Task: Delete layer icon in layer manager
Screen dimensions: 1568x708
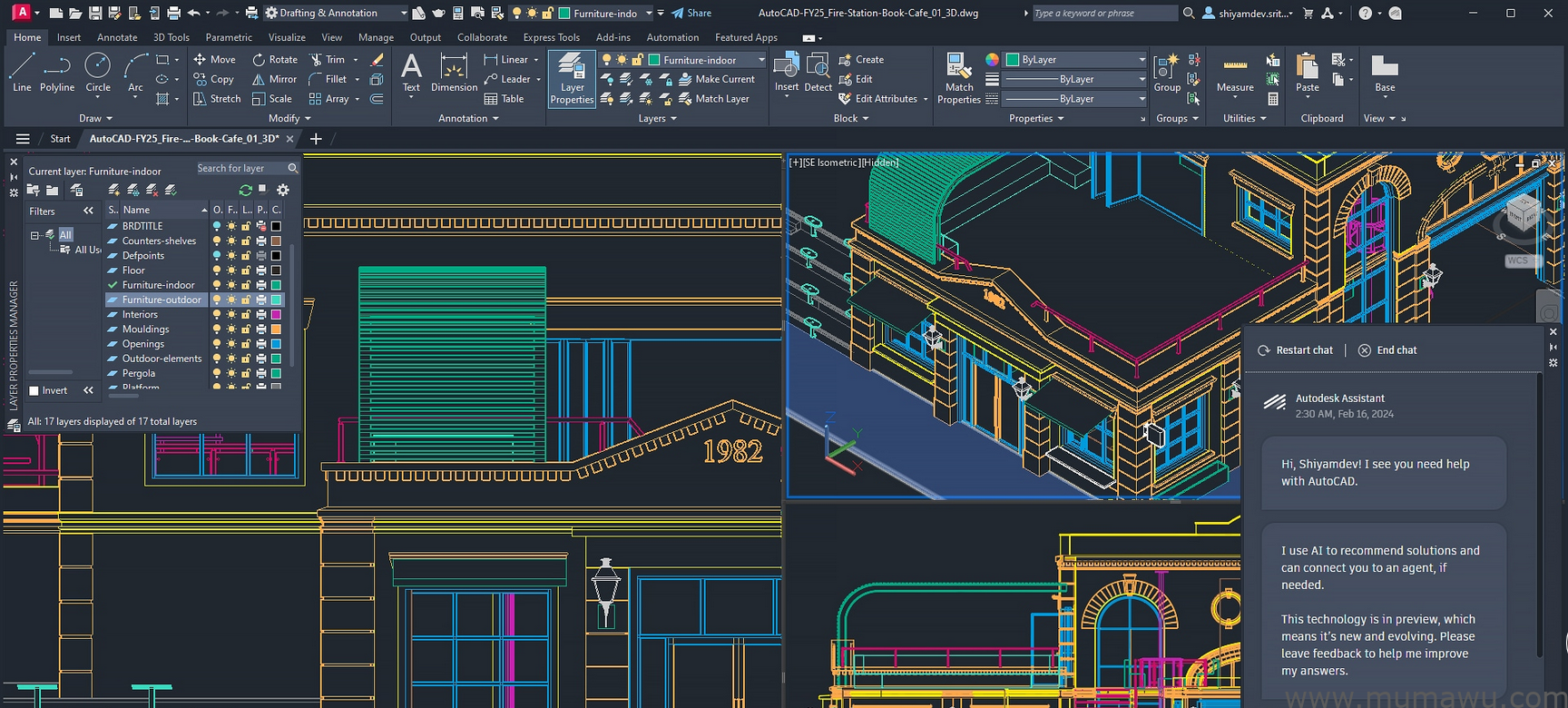Action: pyautogui.click(x=152, y=190)
